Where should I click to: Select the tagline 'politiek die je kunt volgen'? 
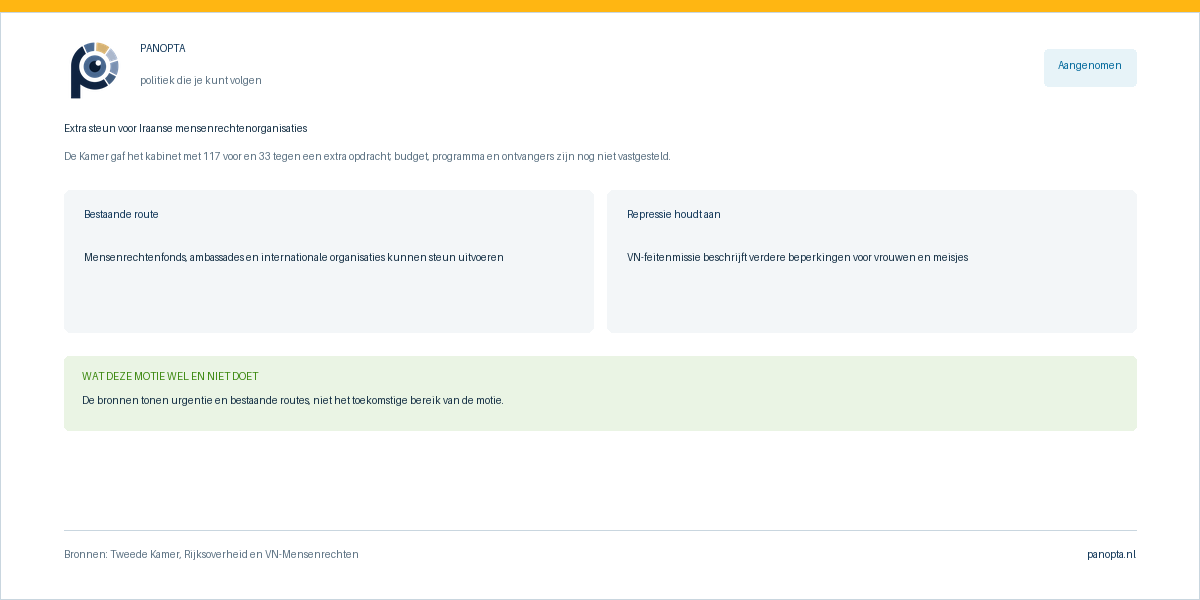point(201,80)
